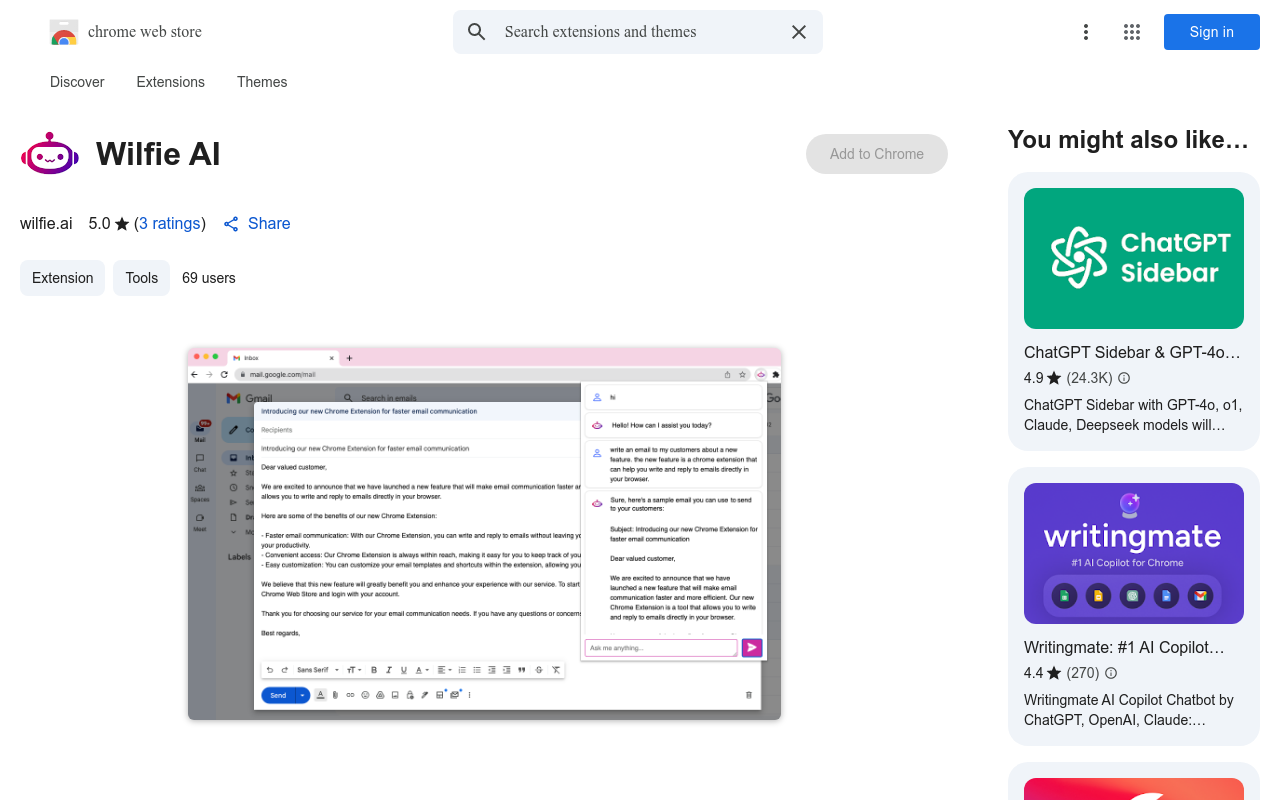Open the Writingmate: #1 AI Copilot title

coord(1124,647)
